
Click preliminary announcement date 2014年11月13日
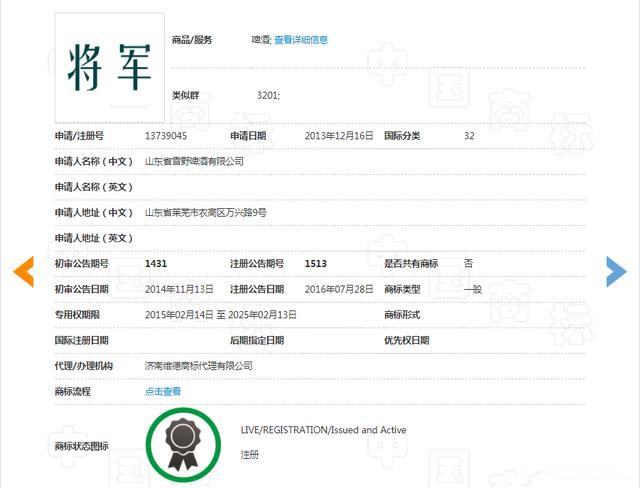tap(180, 289)
